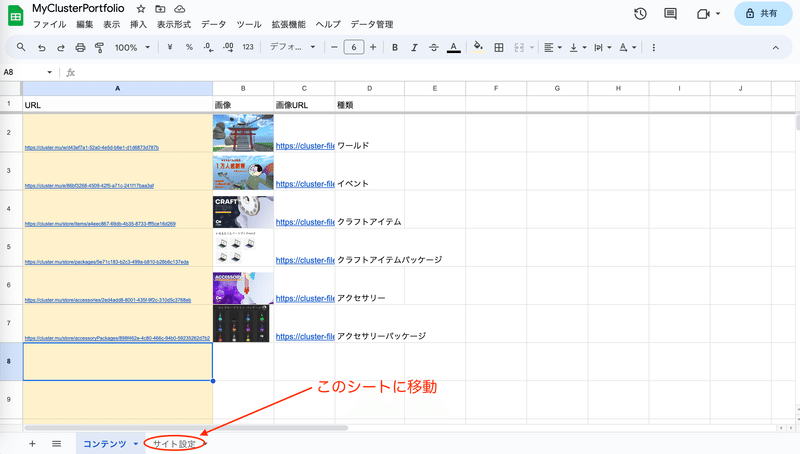Open the 挿入 menu
This screenshot has width=800, height=454.
click(x=138, y=24)
